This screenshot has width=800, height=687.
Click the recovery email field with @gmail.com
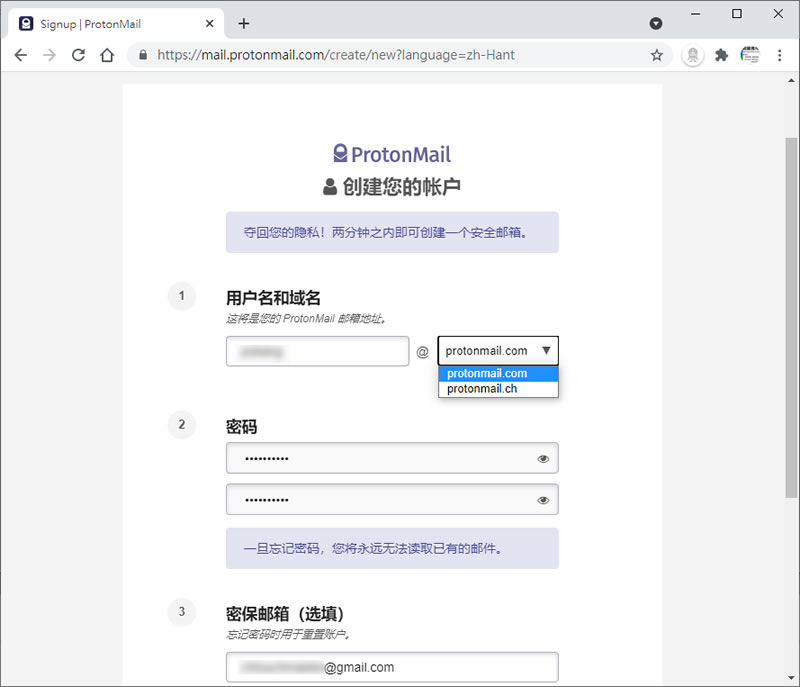pos(392,667)
